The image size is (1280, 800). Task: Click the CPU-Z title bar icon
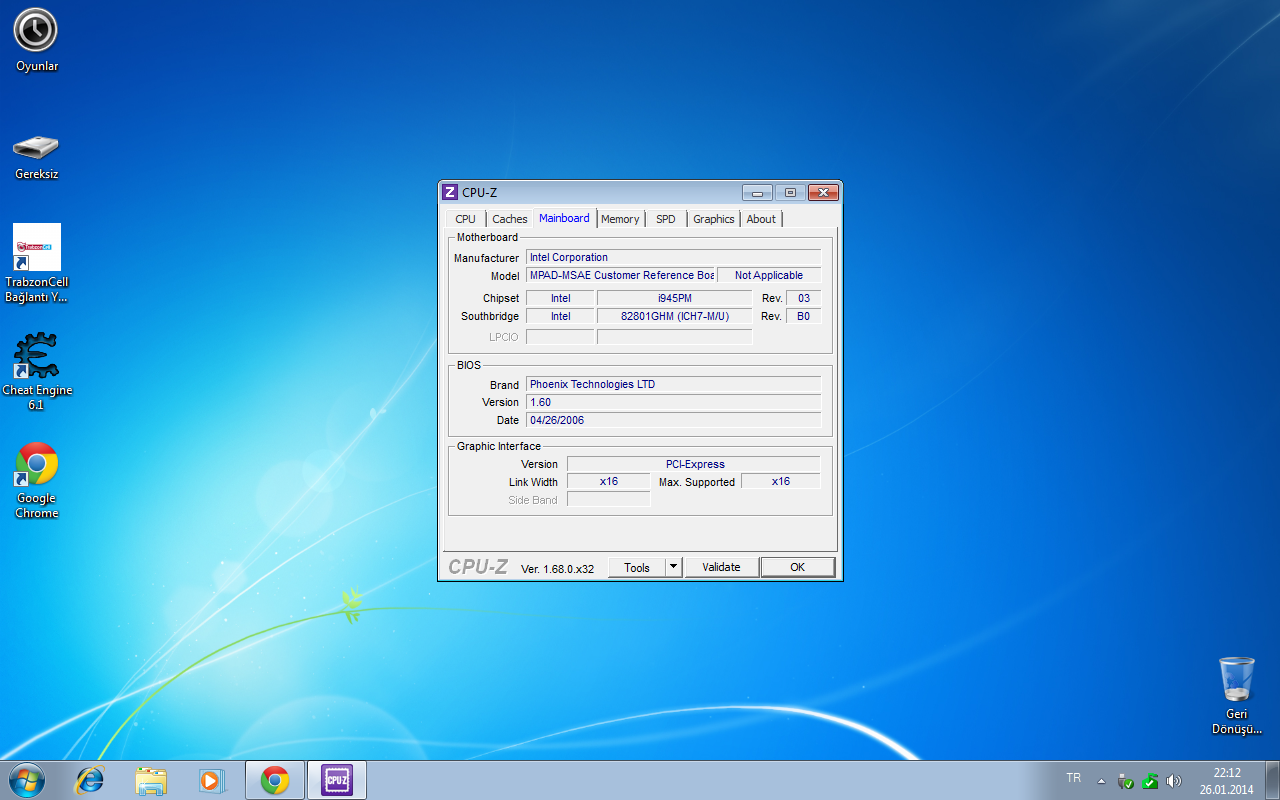pyautogui.click(x=450, y=192)
